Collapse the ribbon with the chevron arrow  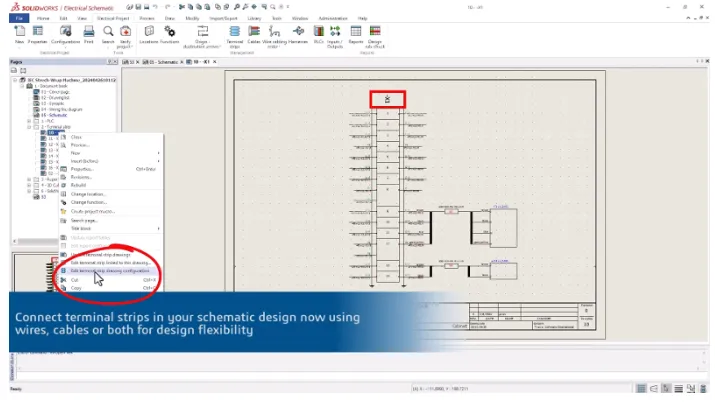(x=688, y=18)
